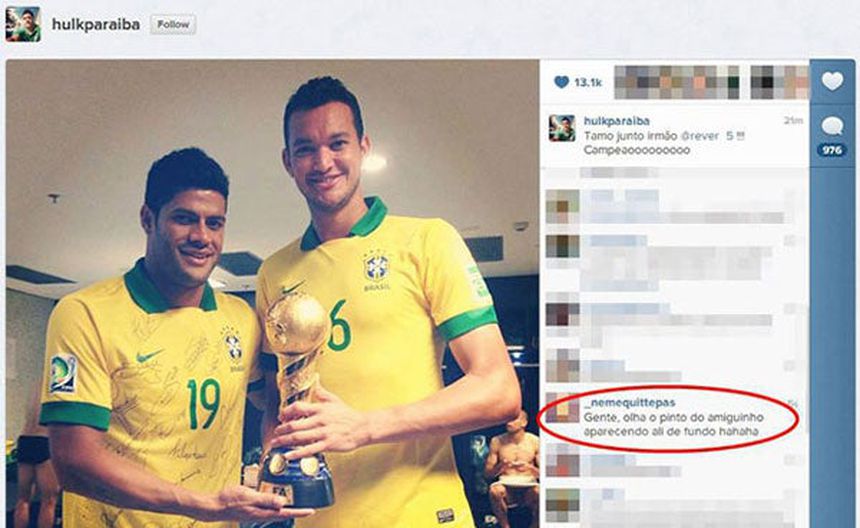Click the _nemequittepas comment text

pyautogui.click(x=674, y=425)
